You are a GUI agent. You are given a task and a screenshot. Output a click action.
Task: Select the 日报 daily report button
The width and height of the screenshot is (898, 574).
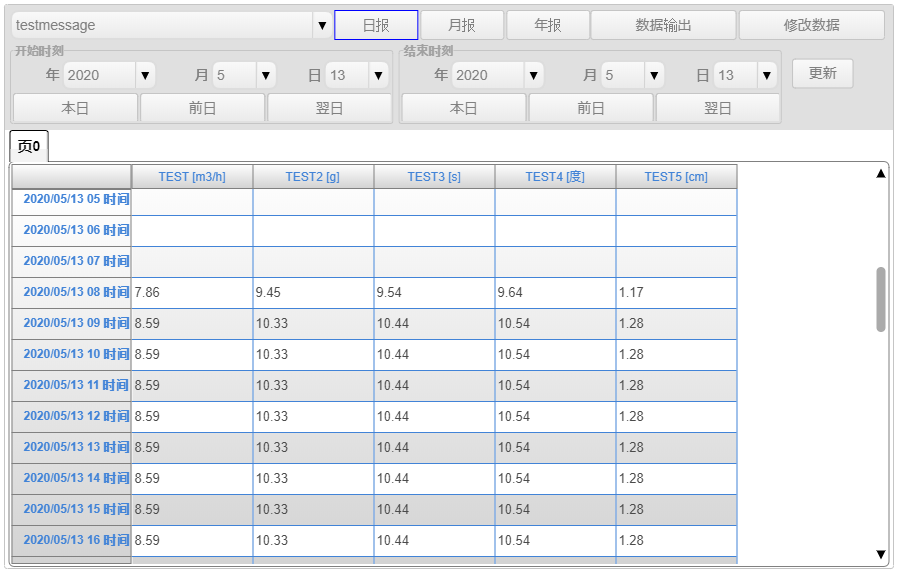[376, 25]
